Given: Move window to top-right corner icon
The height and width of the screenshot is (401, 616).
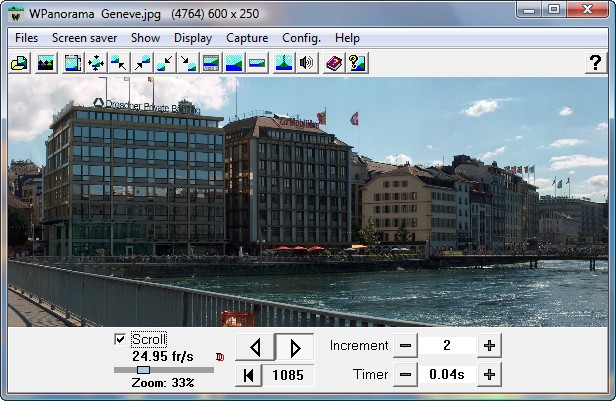Looking at the screenshot, I should [142, 63].
